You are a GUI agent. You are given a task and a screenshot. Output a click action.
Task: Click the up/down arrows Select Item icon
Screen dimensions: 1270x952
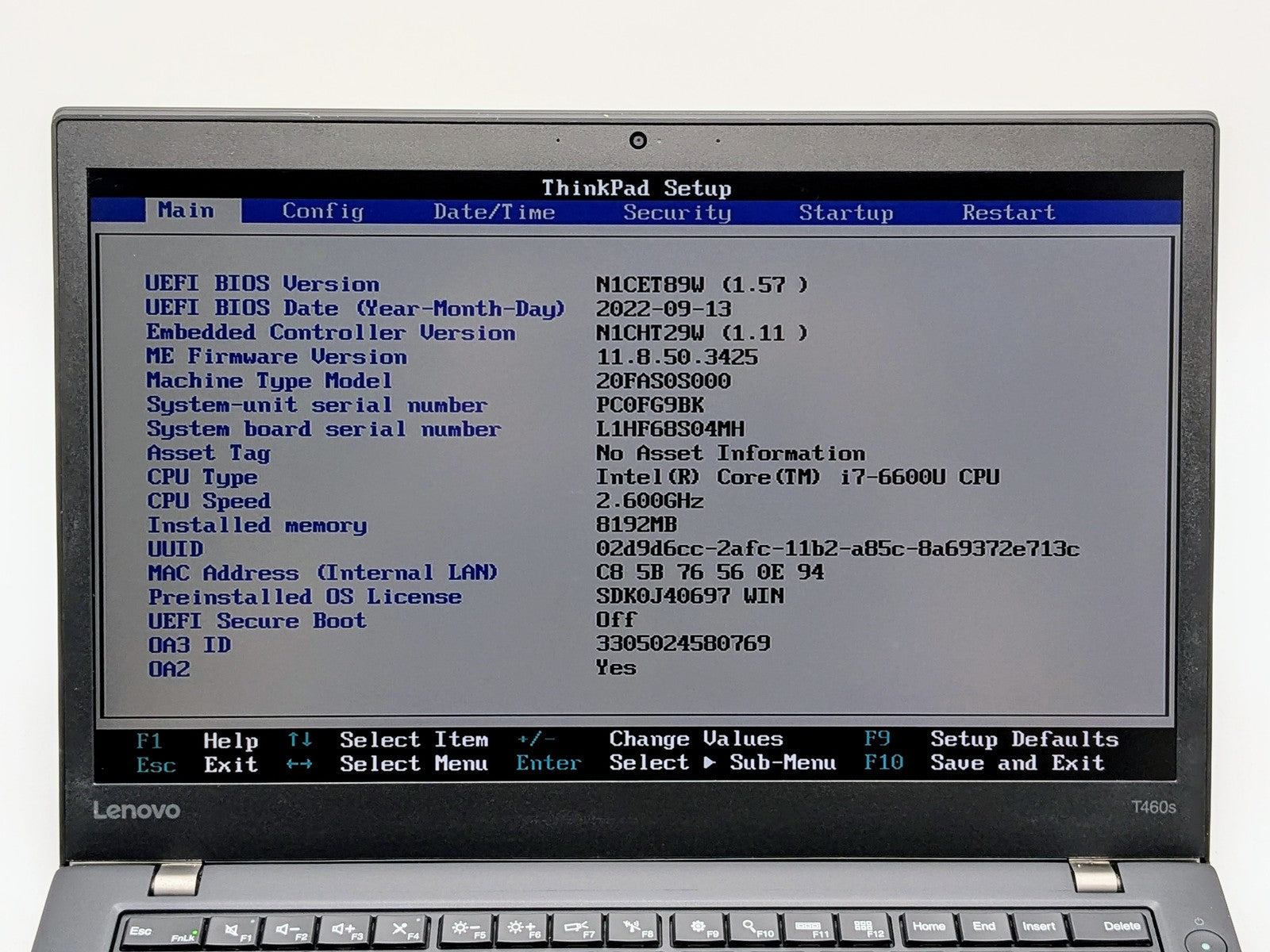point(300,739)
